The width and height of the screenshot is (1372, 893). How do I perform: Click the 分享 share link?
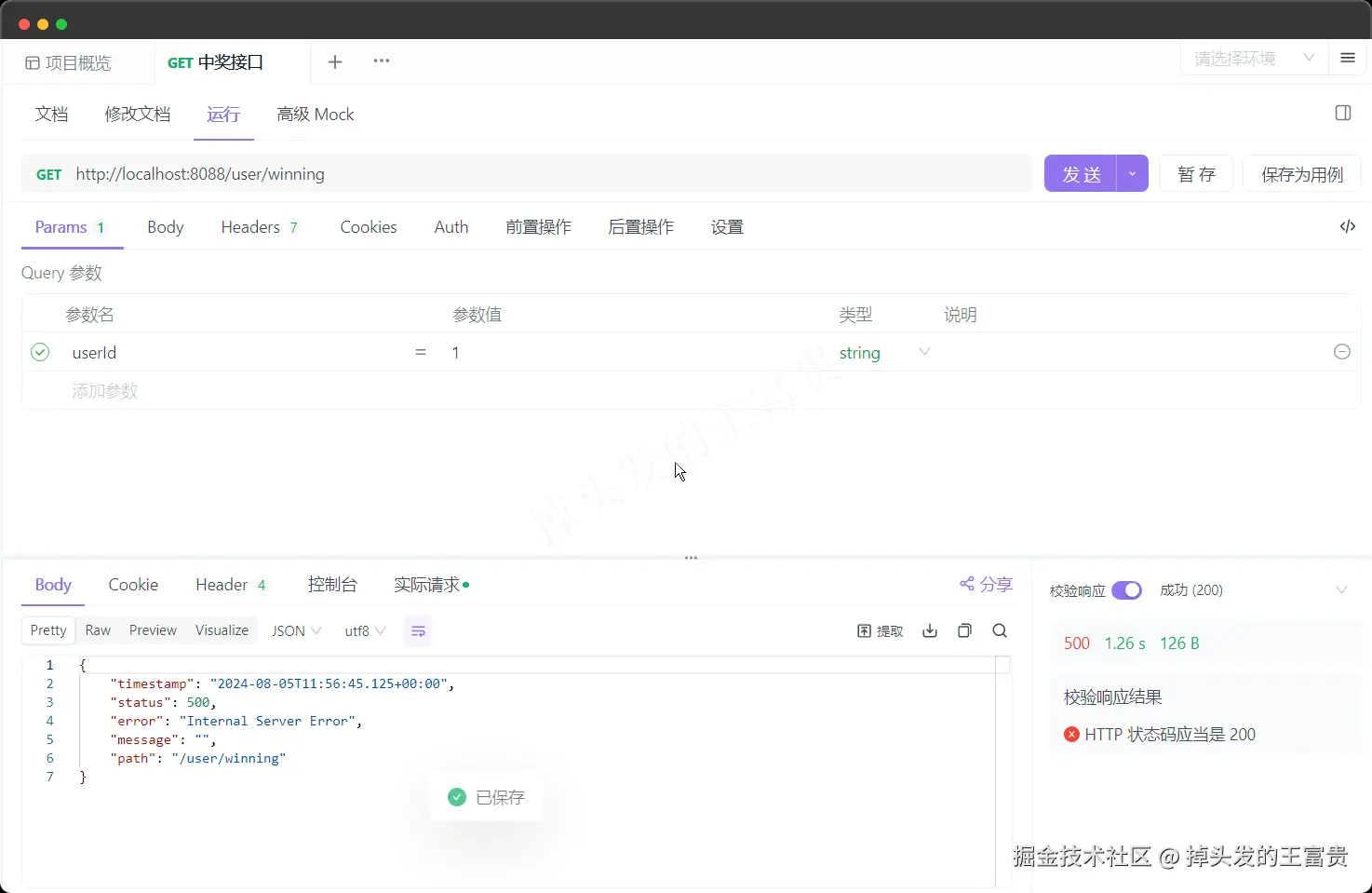(987, 584)
